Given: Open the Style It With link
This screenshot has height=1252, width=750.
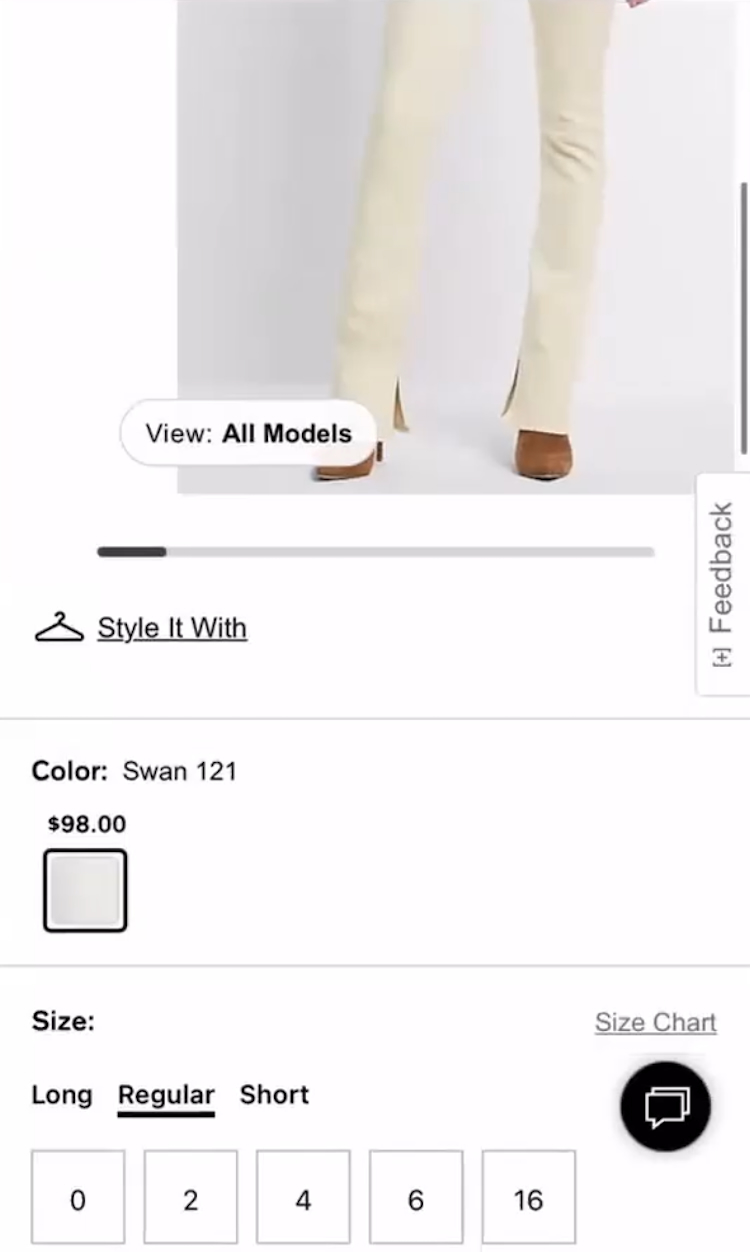Looking at the screenshot, I should [x=172, y=628].
